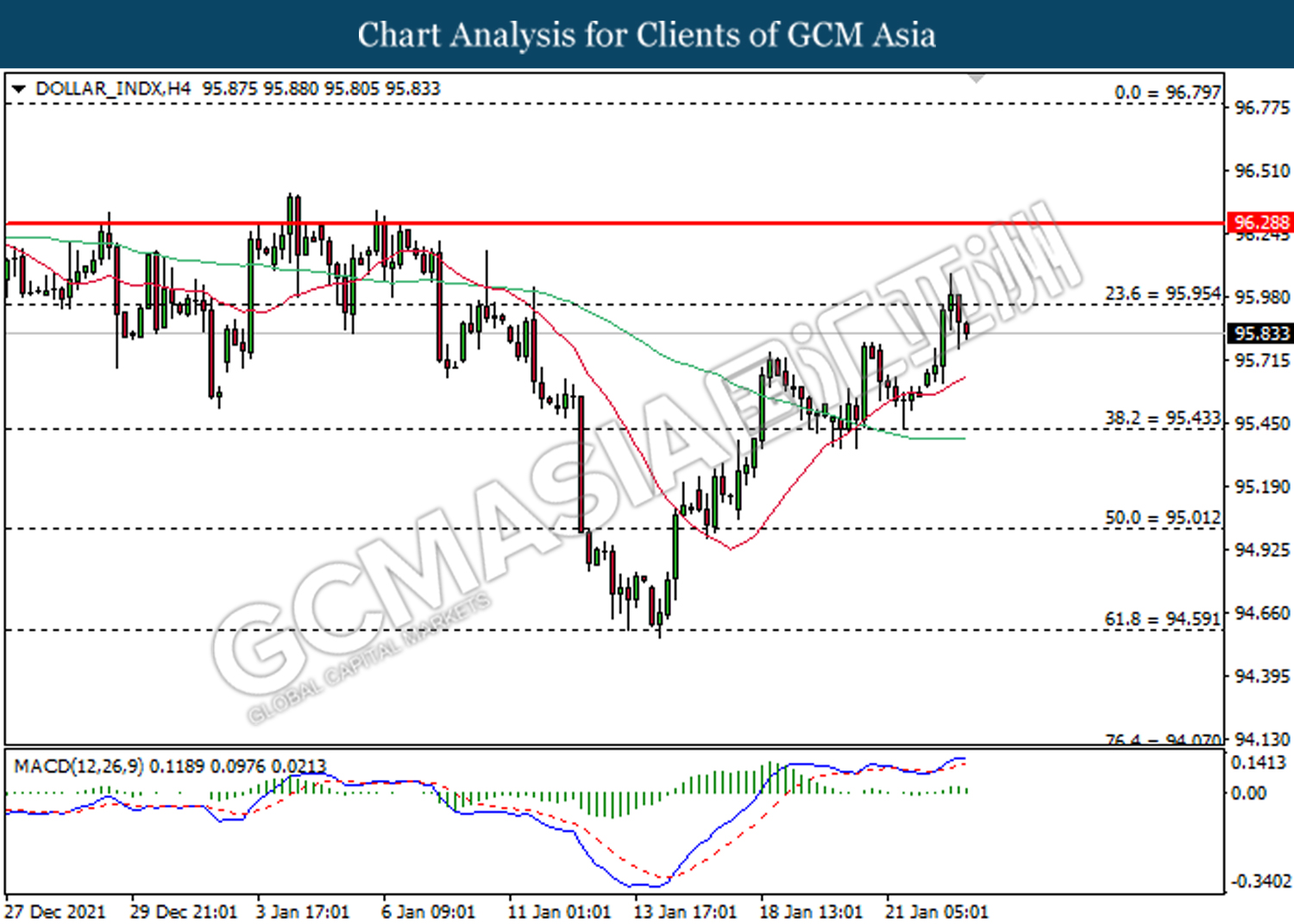Click the 27 Dec 2021 date label
Viewport: 1294px width, 924px height.
[x=55, y=912]
